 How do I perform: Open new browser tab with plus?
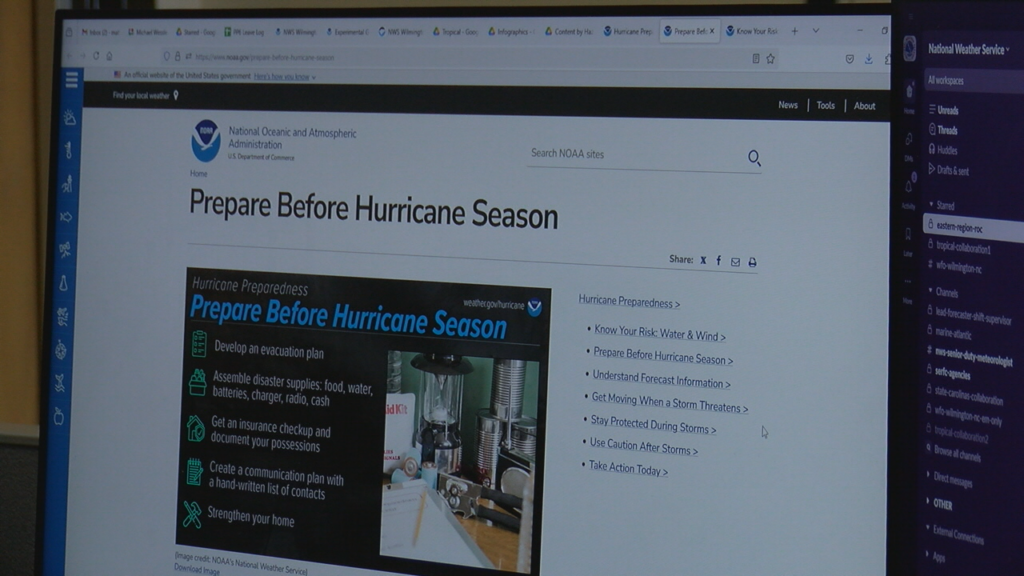click(795, 31)
